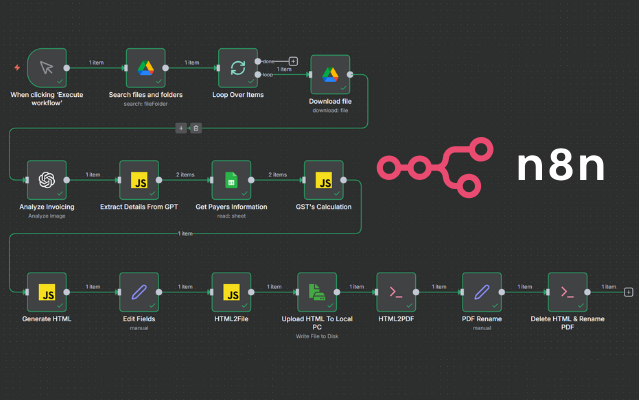Open Upload HTML To Local PC node

pos(317,291)
